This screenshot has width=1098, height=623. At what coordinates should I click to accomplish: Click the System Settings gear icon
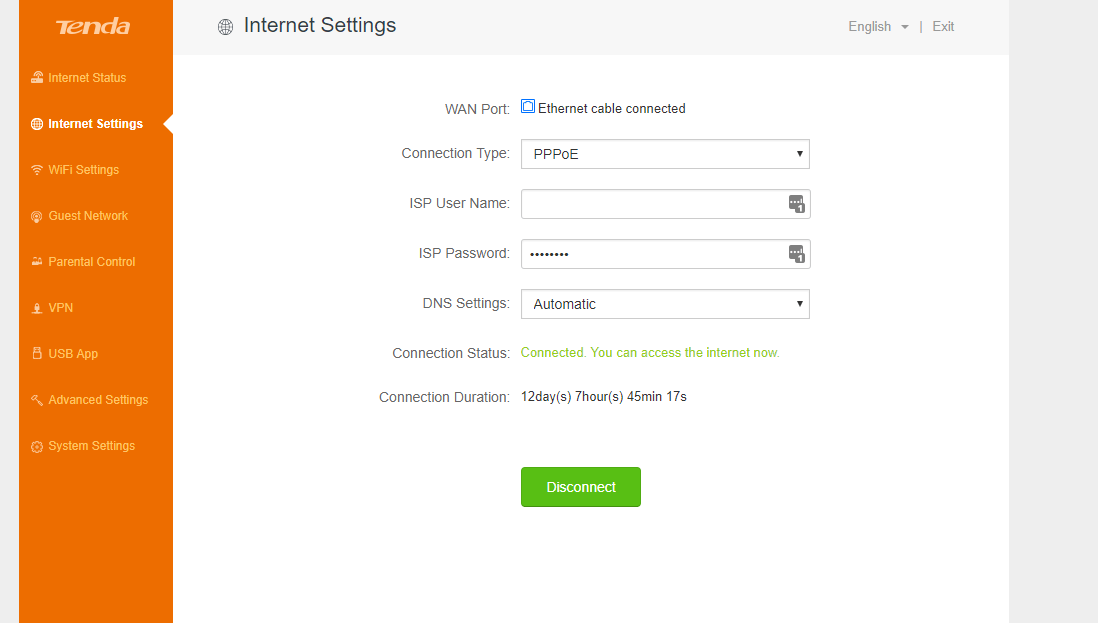(37, 446)
